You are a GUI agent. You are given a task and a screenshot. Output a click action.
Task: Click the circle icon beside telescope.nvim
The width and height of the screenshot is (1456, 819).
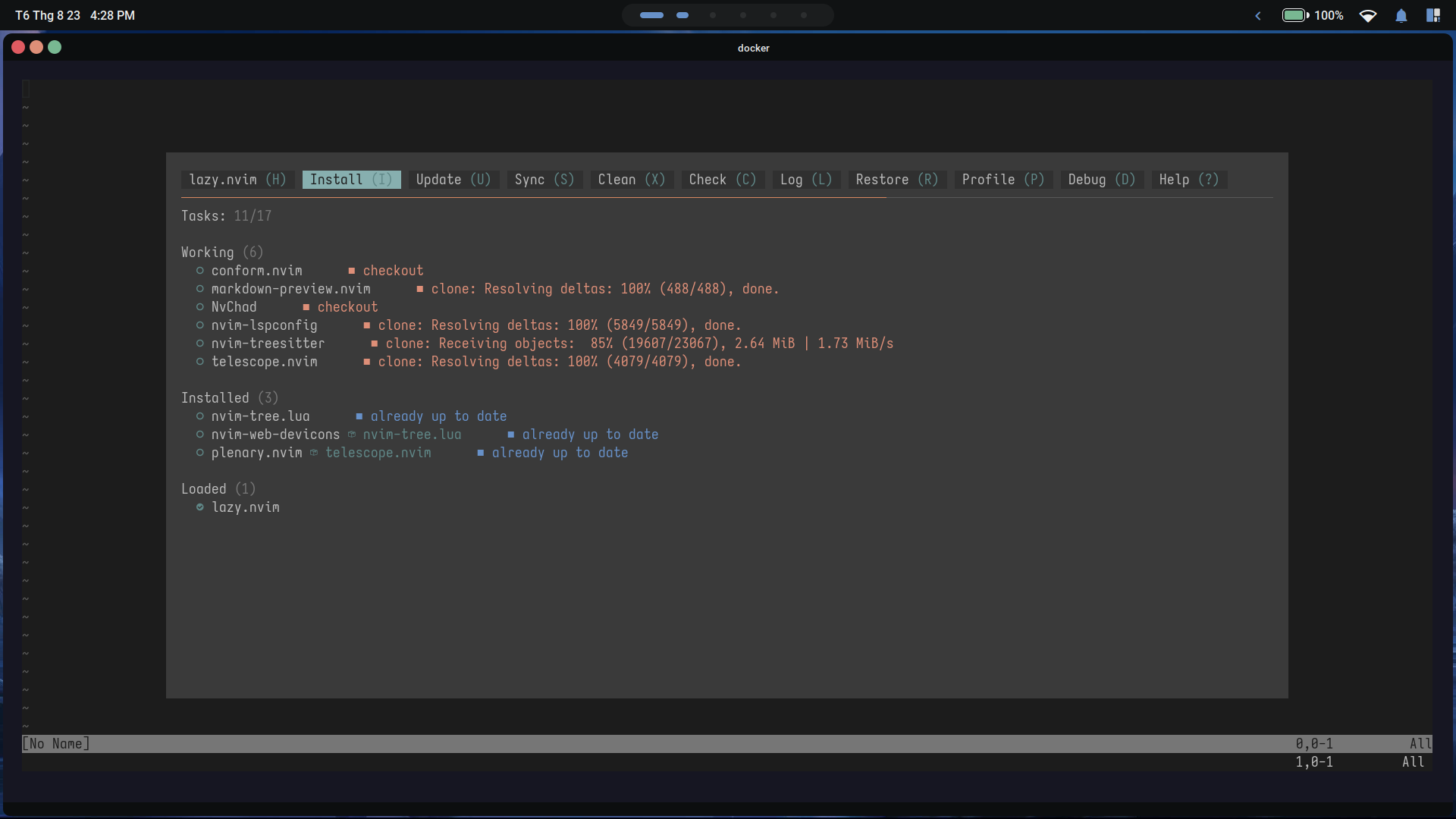tap(200, 362)
